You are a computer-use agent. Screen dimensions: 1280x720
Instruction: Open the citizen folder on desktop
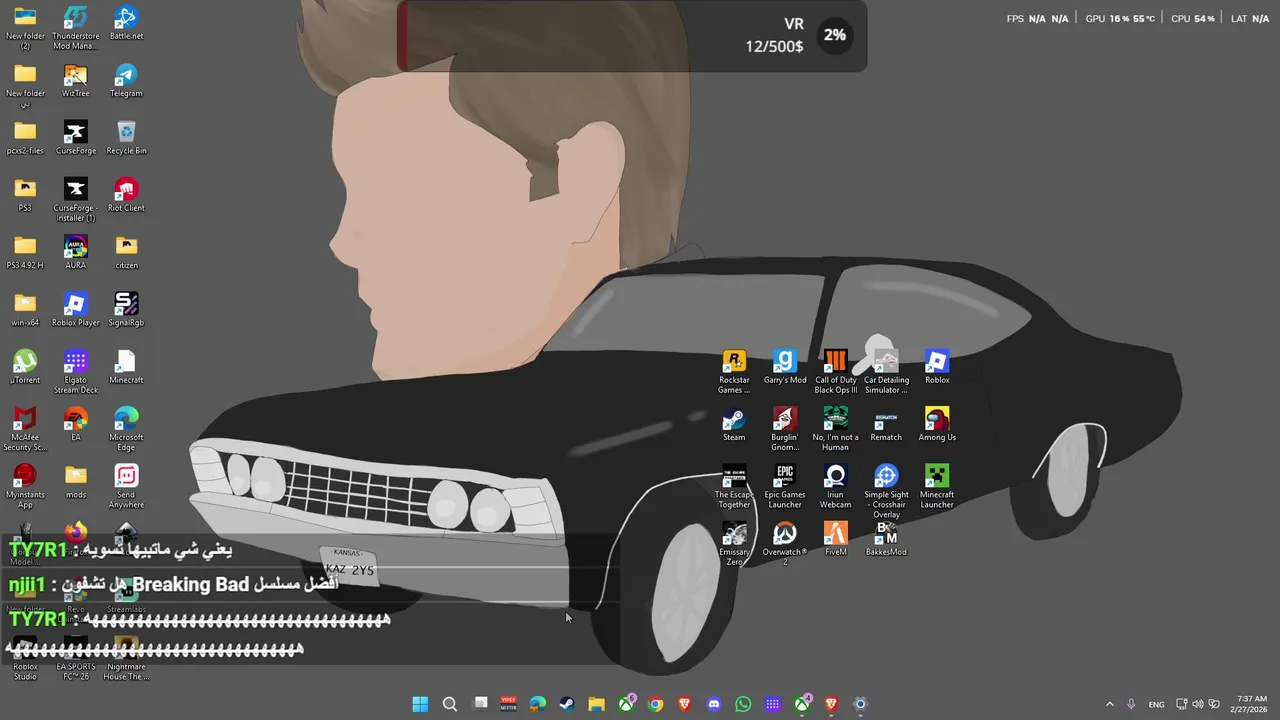126,252
